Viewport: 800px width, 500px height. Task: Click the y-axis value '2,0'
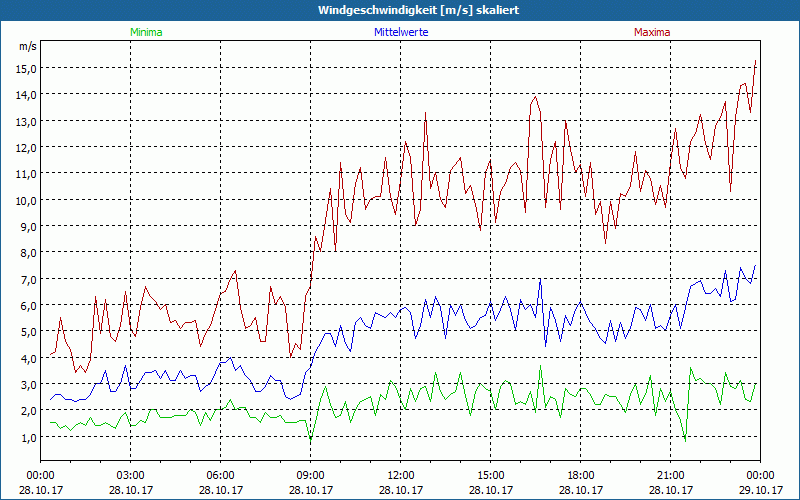(28, 411)
